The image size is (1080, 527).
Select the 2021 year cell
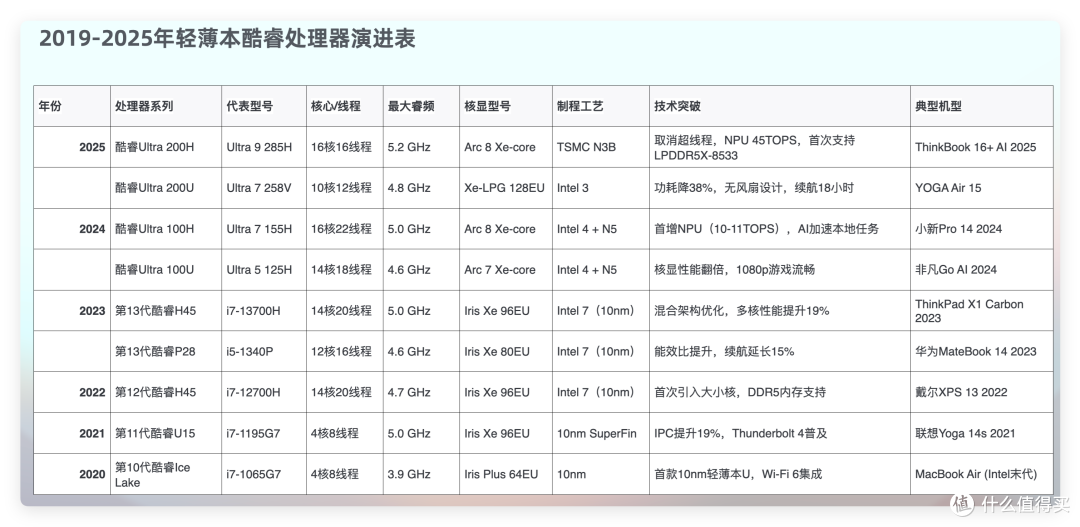pos(72,433)
